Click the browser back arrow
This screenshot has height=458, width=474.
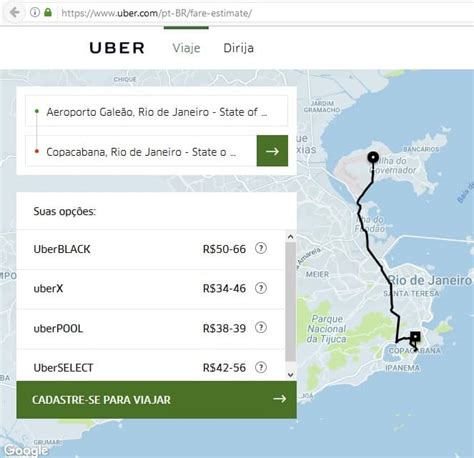tap(15, 13)
